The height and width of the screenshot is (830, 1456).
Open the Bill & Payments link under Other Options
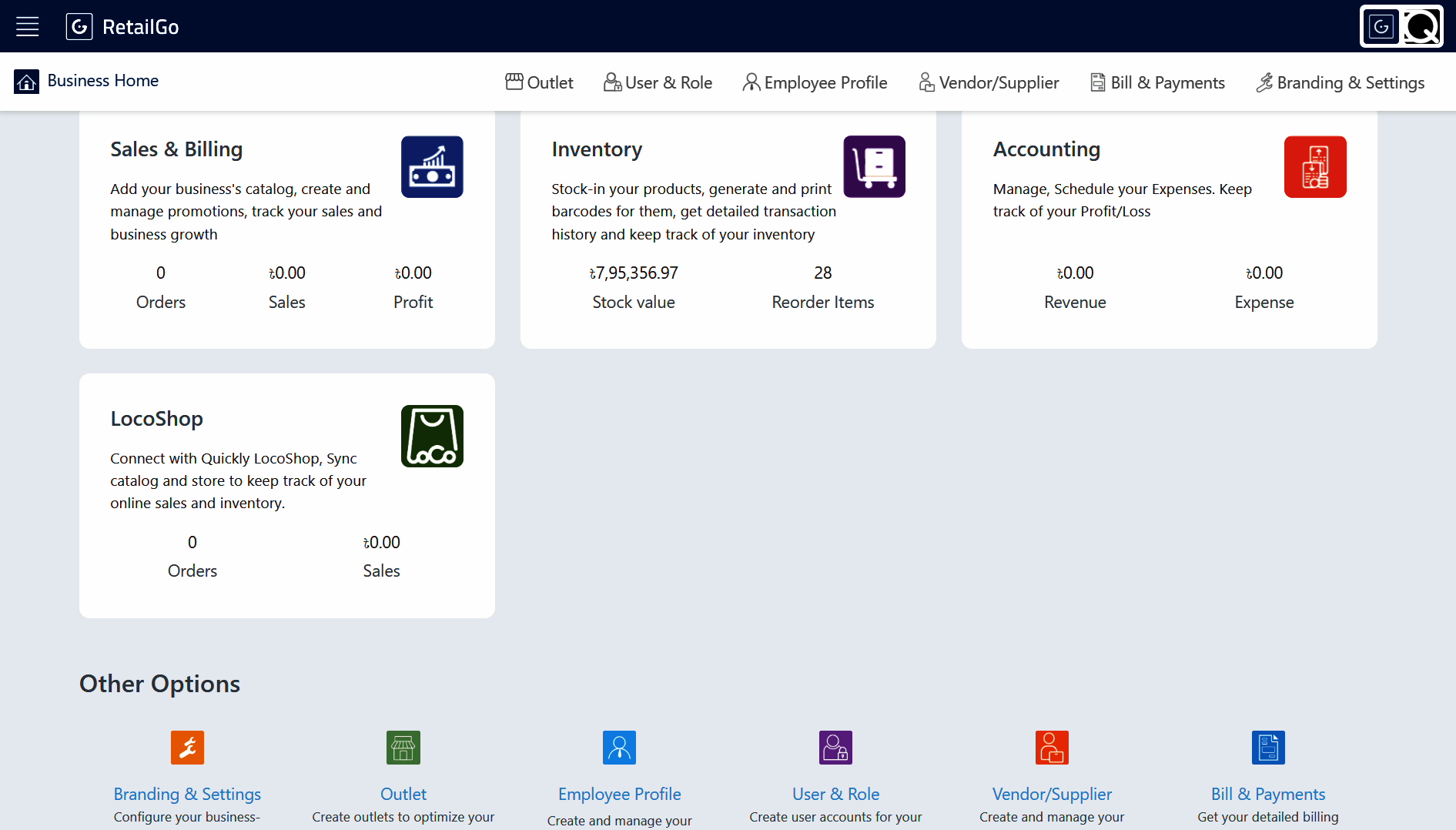point(1268,794)
